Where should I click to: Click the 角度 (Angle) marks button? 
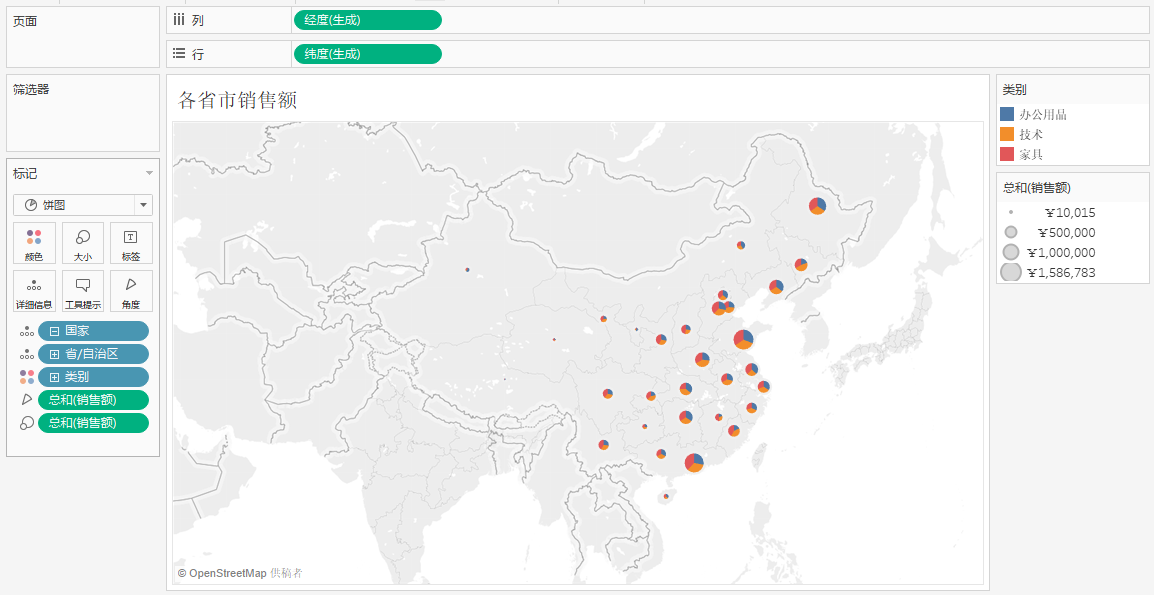[x=131, y=291]
